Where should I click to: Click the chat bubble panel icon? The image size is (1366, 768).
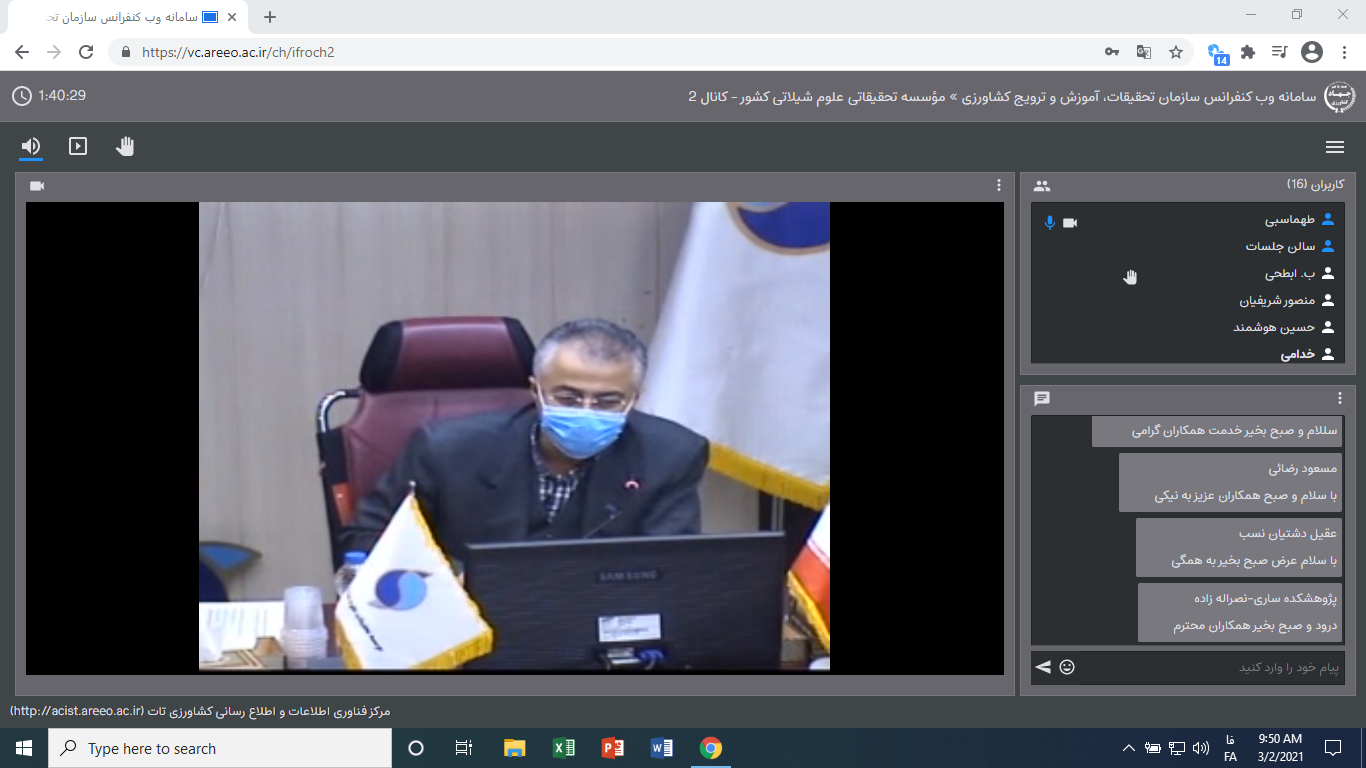1042,398
